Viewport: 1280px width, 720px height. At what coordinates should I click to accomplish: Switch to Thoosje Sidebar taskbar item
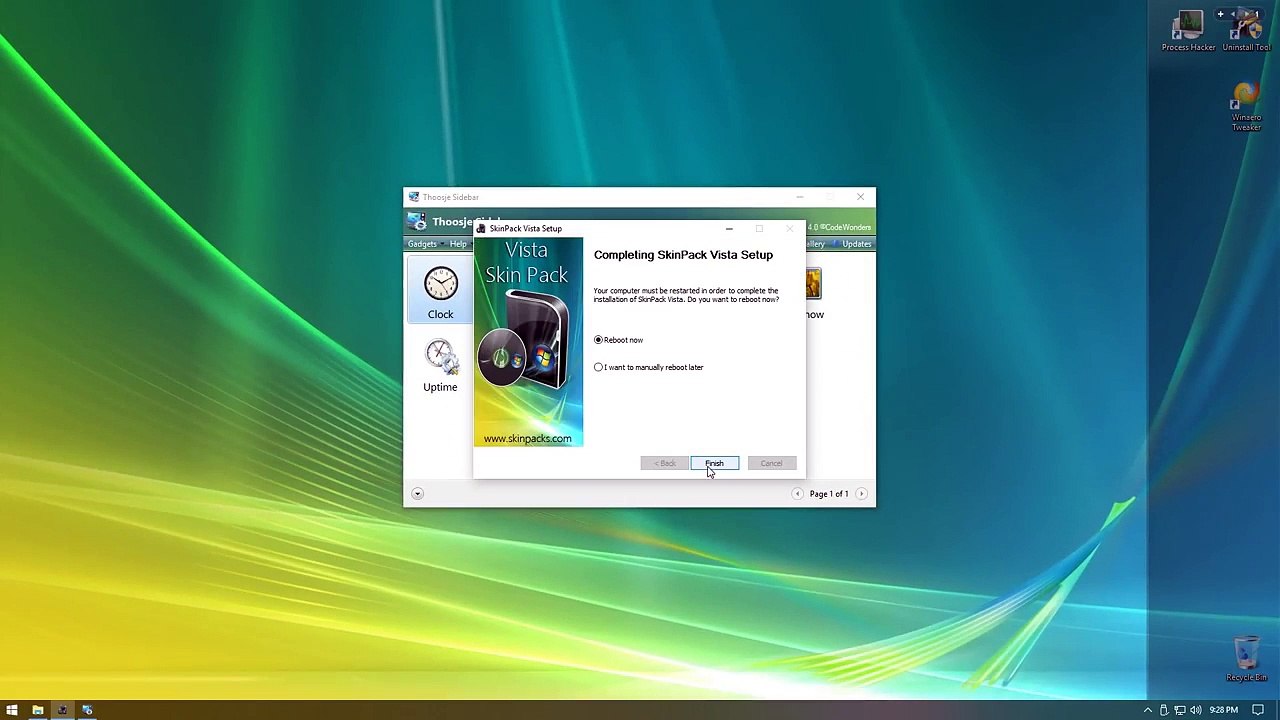[87, 710]
